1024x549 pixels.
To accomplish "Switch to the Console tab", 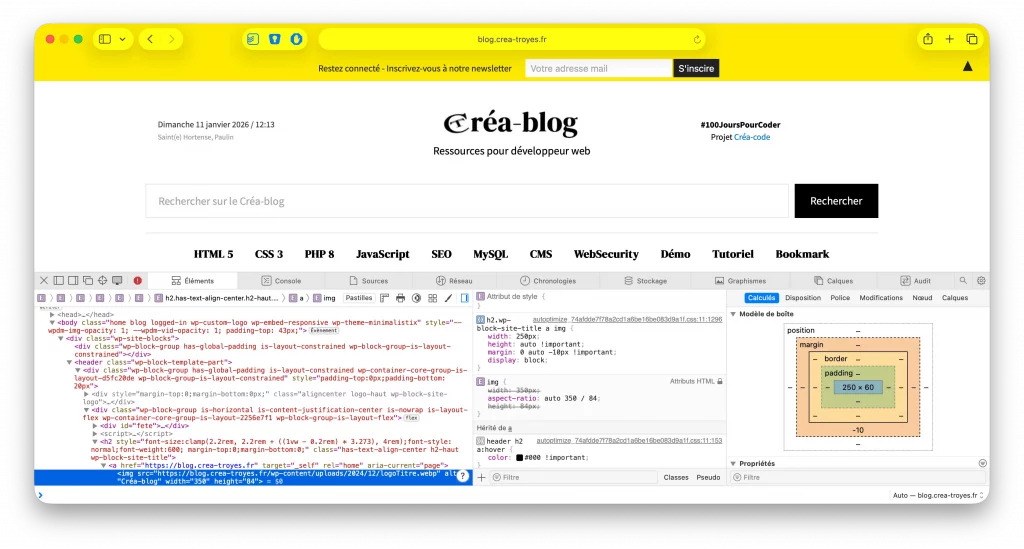I will [x=281, y=281].
